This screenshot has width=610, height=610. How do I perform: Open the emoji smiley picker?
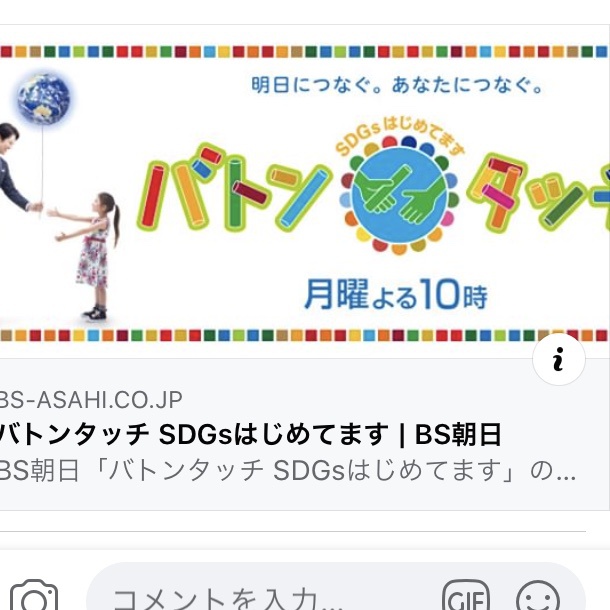pos(538,596)
